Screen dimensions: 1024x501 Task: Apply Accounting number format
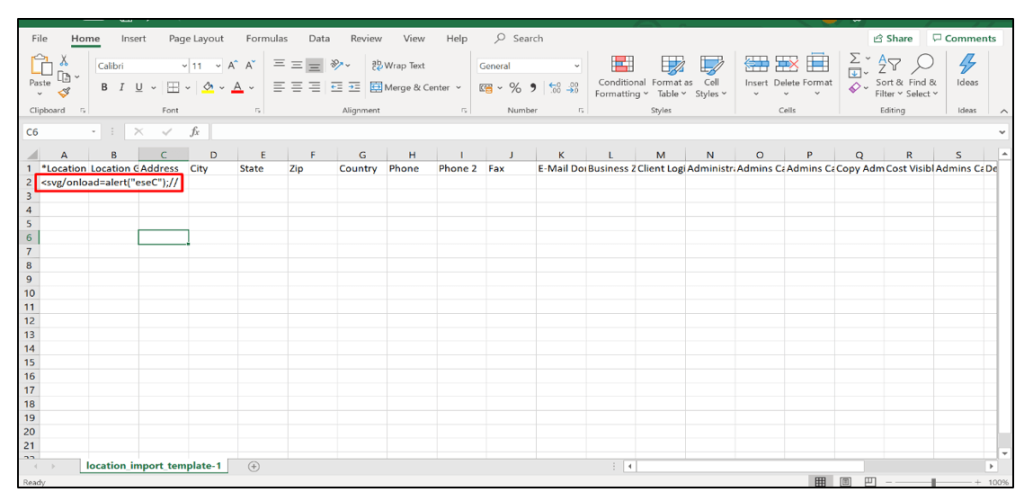click(486, 87)
